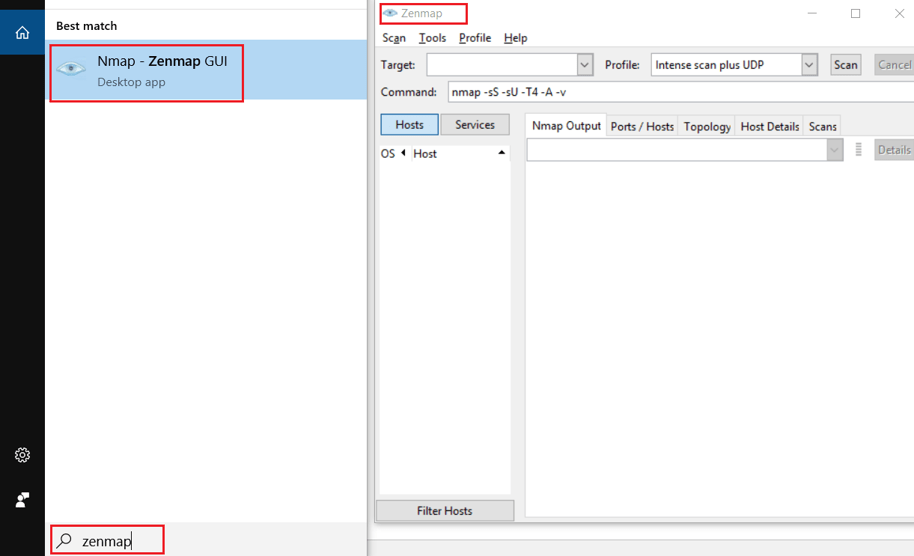Click the Host column header
The width and height of the screenshot is (914, 556).
(459, 153)
